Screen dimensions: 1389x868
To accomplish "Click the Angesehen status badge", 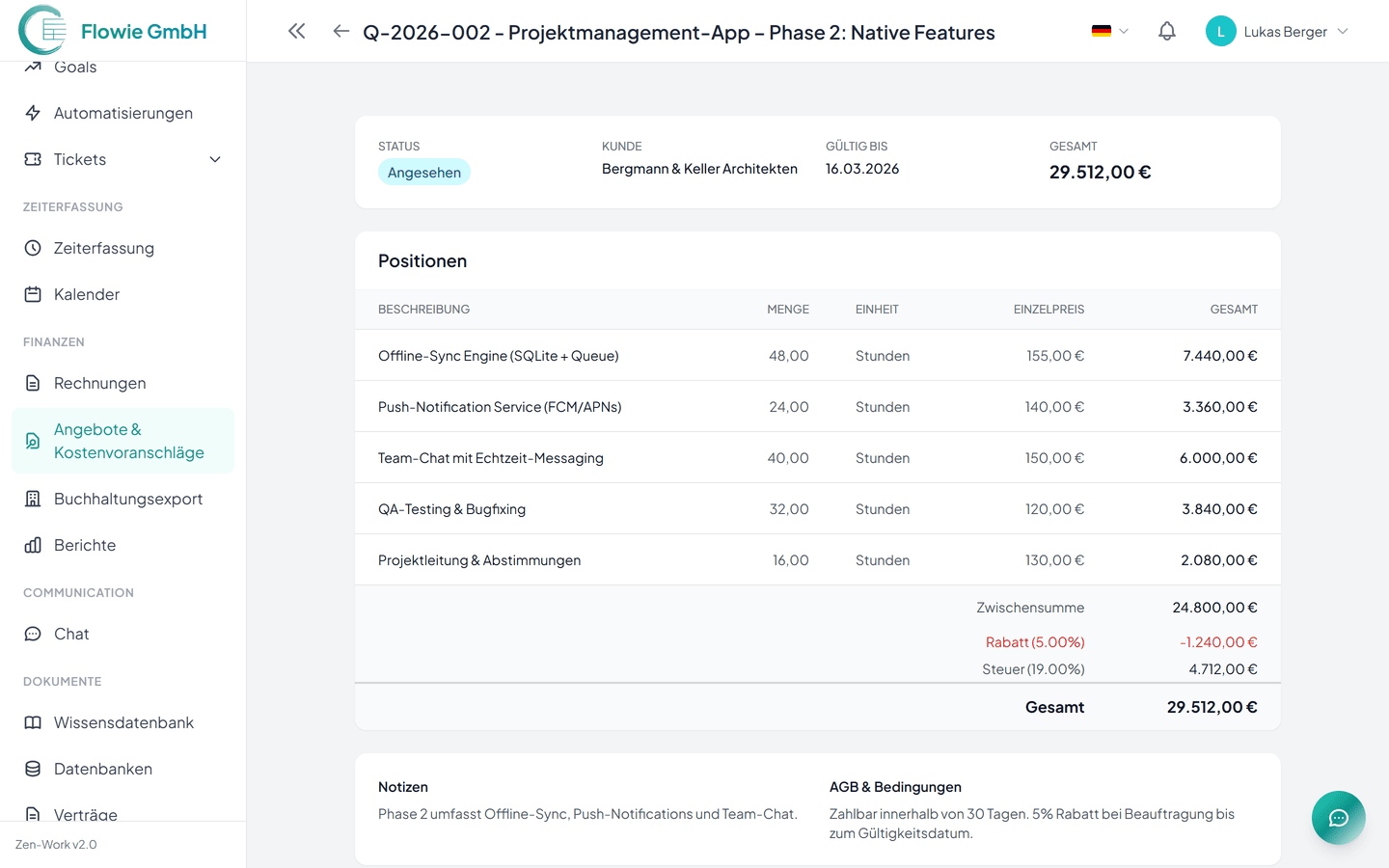I will [424, 173].
